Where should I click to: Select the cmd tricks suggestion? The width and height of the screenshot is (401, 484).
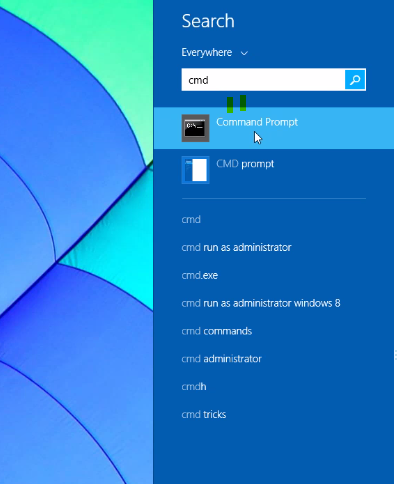(x=204, y=414)
